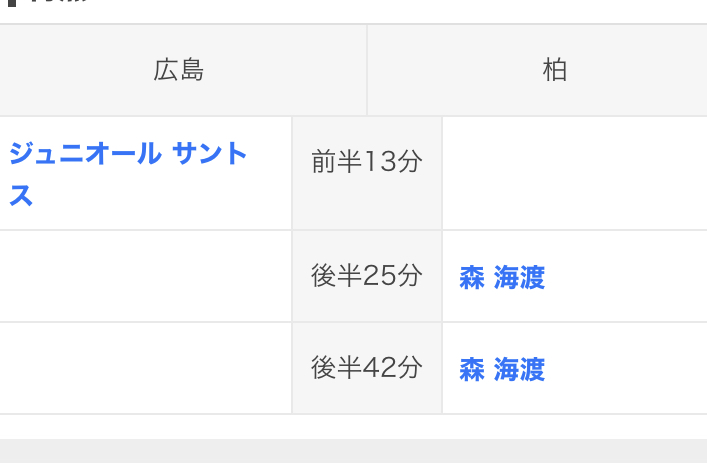Click the 広島 team header cell
707x473 pixels.
tap(179, 70)
